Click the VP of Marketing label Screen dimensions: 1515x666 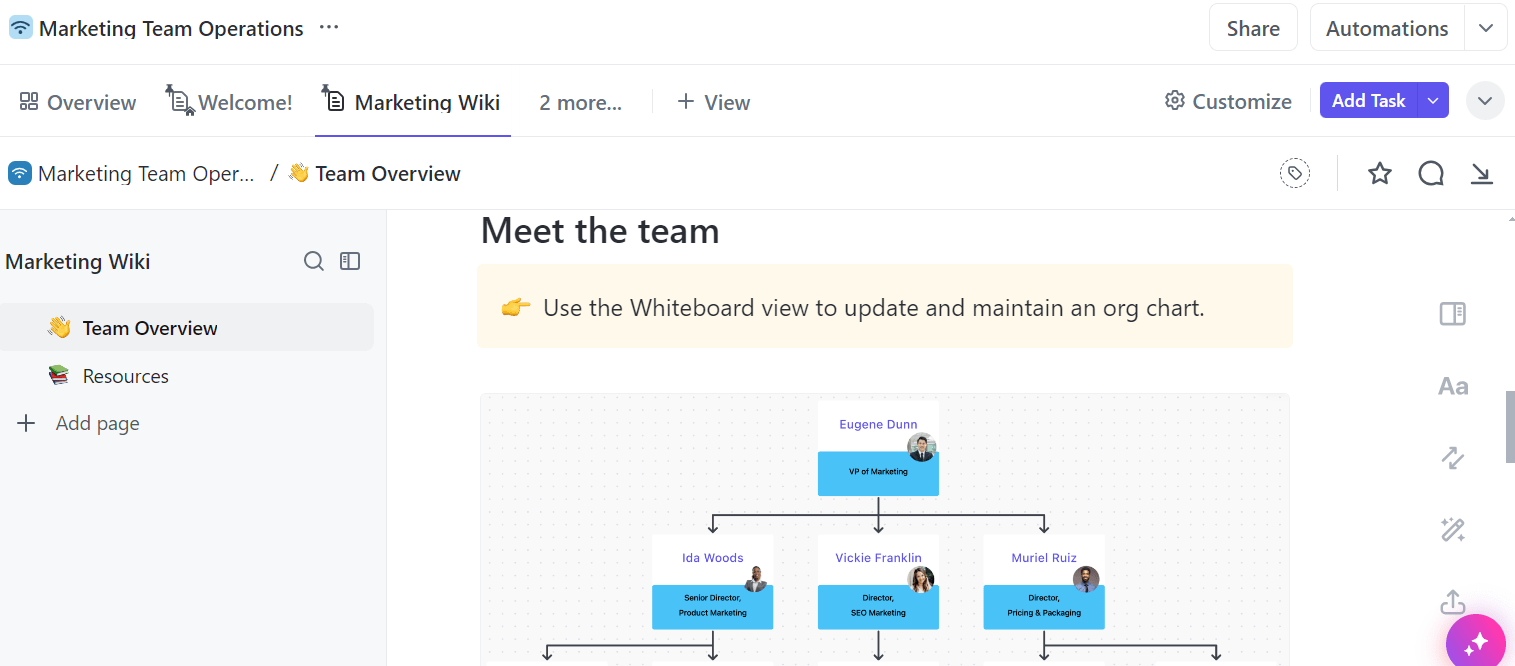tap(878, 472)
